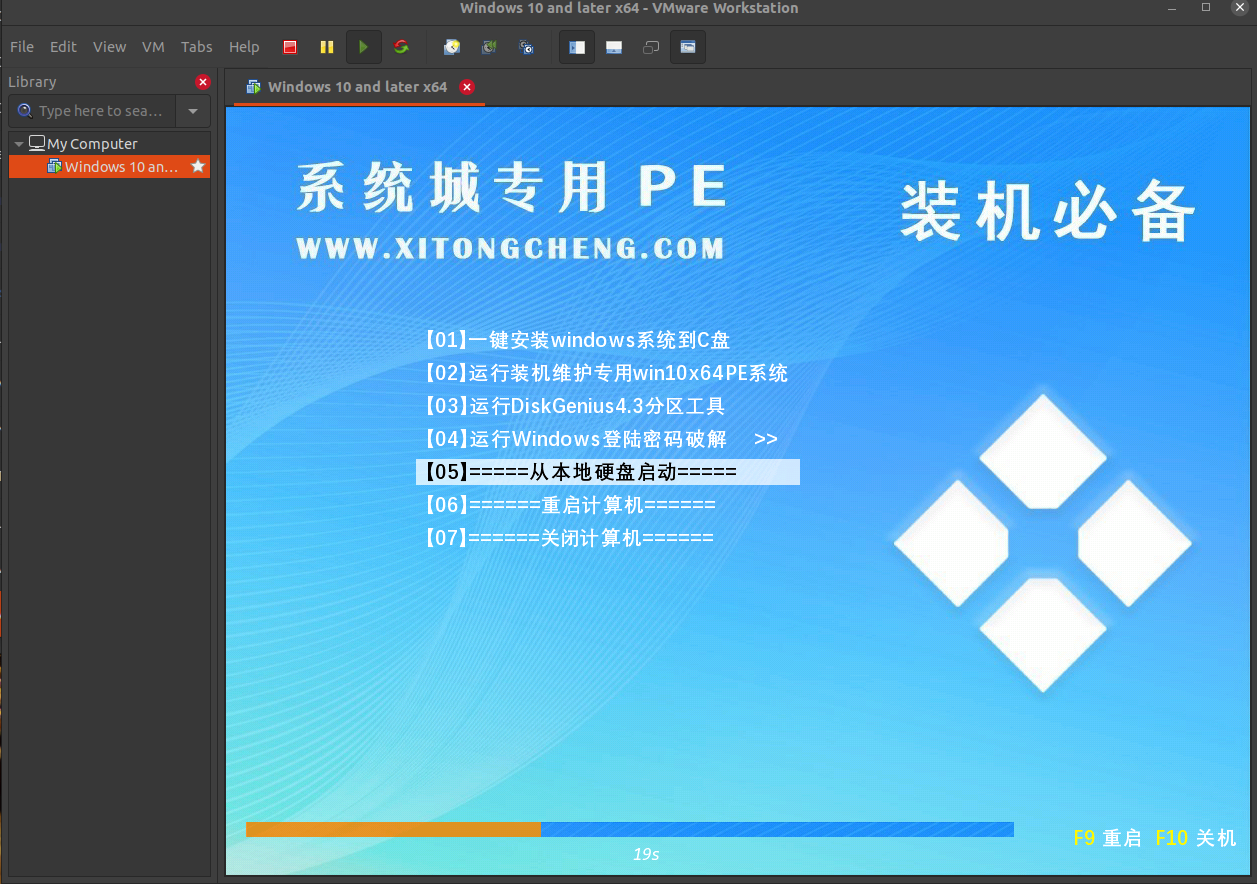Open the library search filter dropdown
The height and width of the screenshot is (884, 1257).
click(x=193, y=111)
